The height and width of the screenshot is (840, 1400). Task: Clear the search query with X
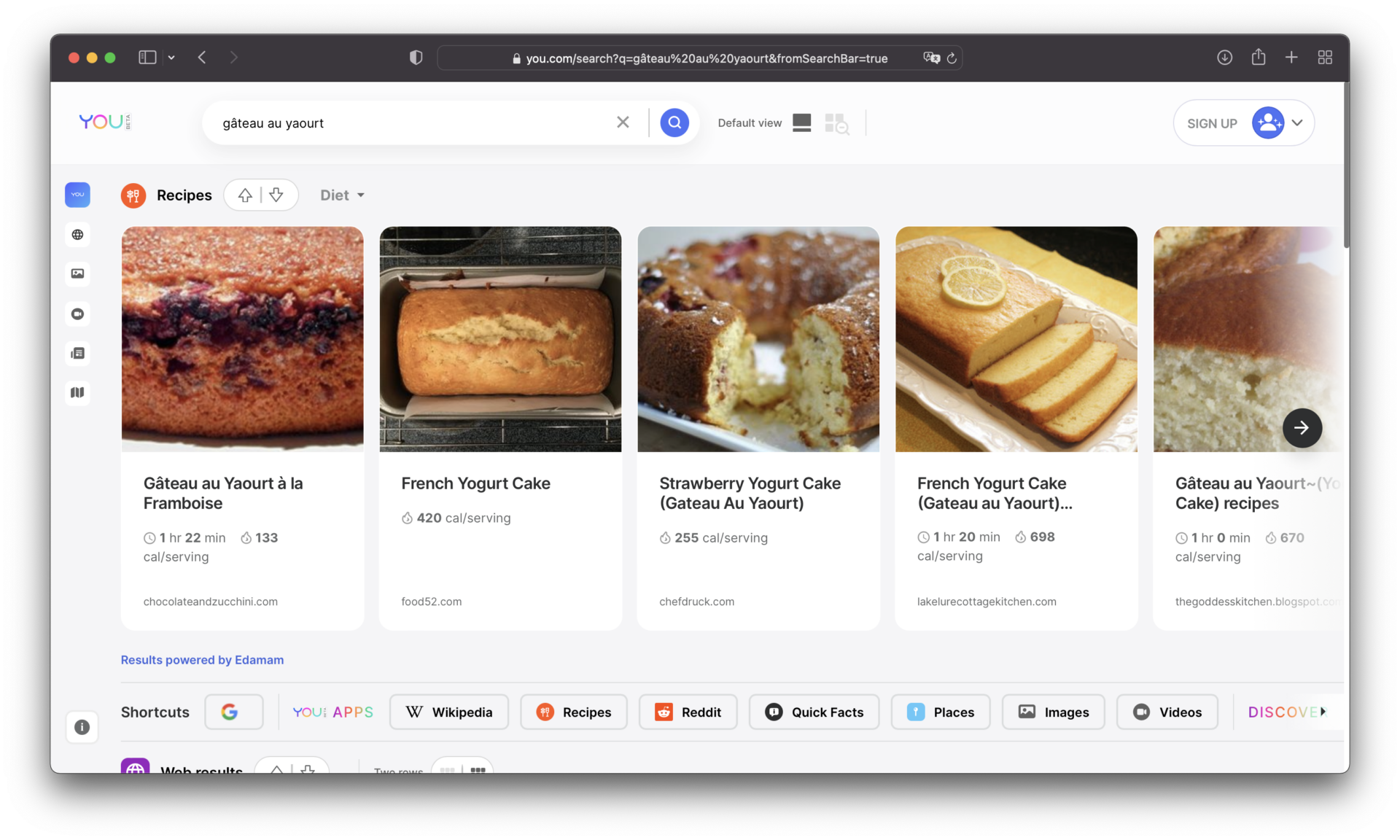623,122
